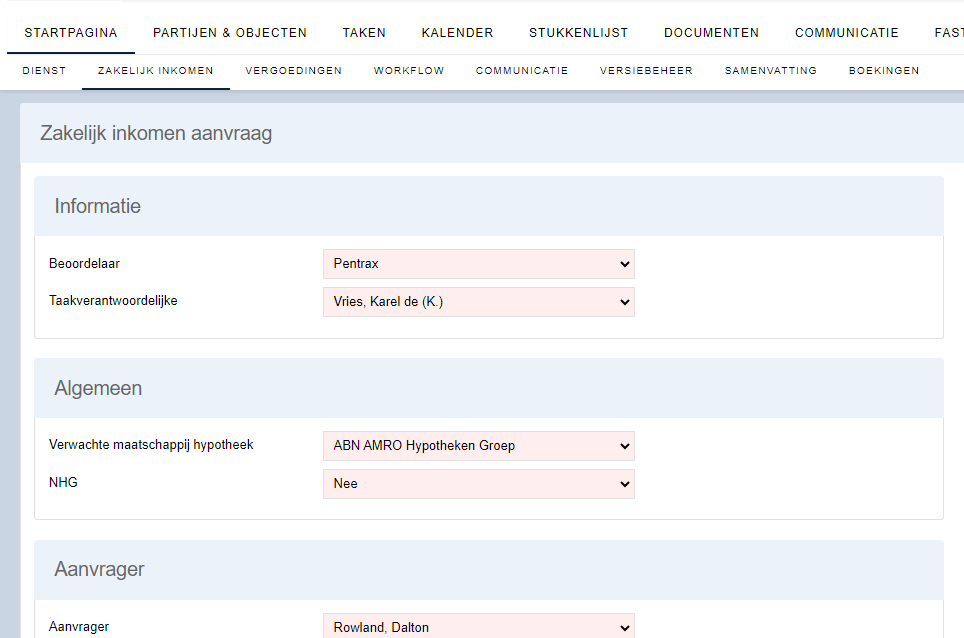Click the Algemeen section header
This screenshot has width=964, height=638.
pyautogui.click(x=489, y=388)
